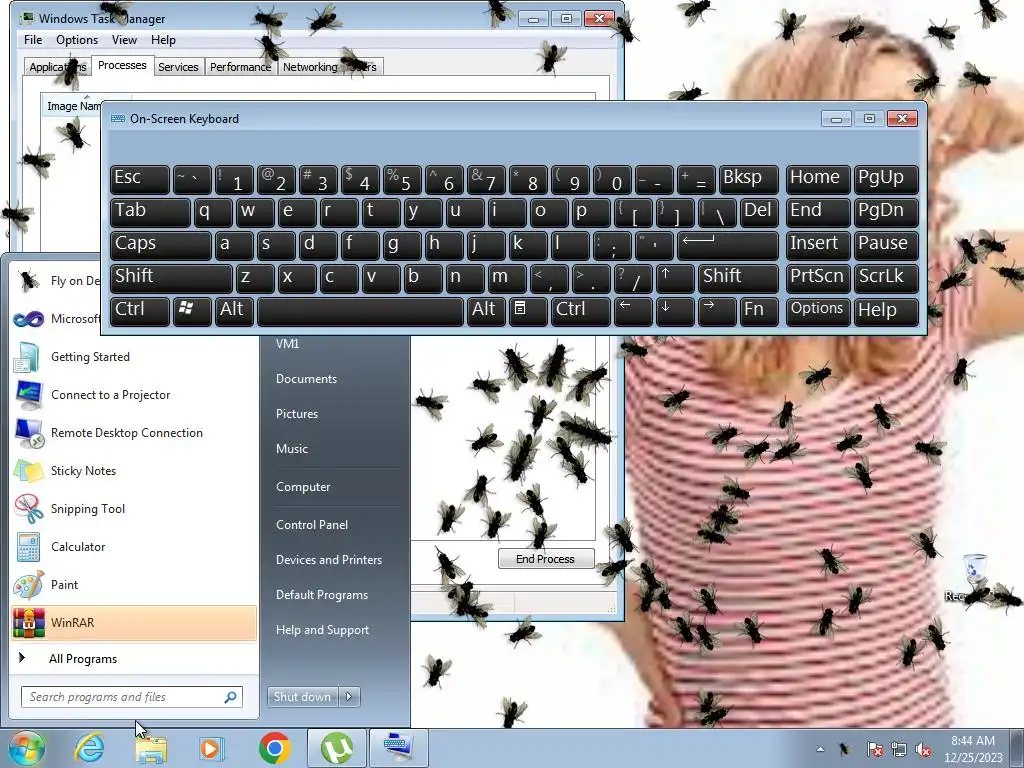The width and height of the screenshot is (1024, 768).
Task: Click the Action Center flag tray icon
Action: tap(874, 749)
